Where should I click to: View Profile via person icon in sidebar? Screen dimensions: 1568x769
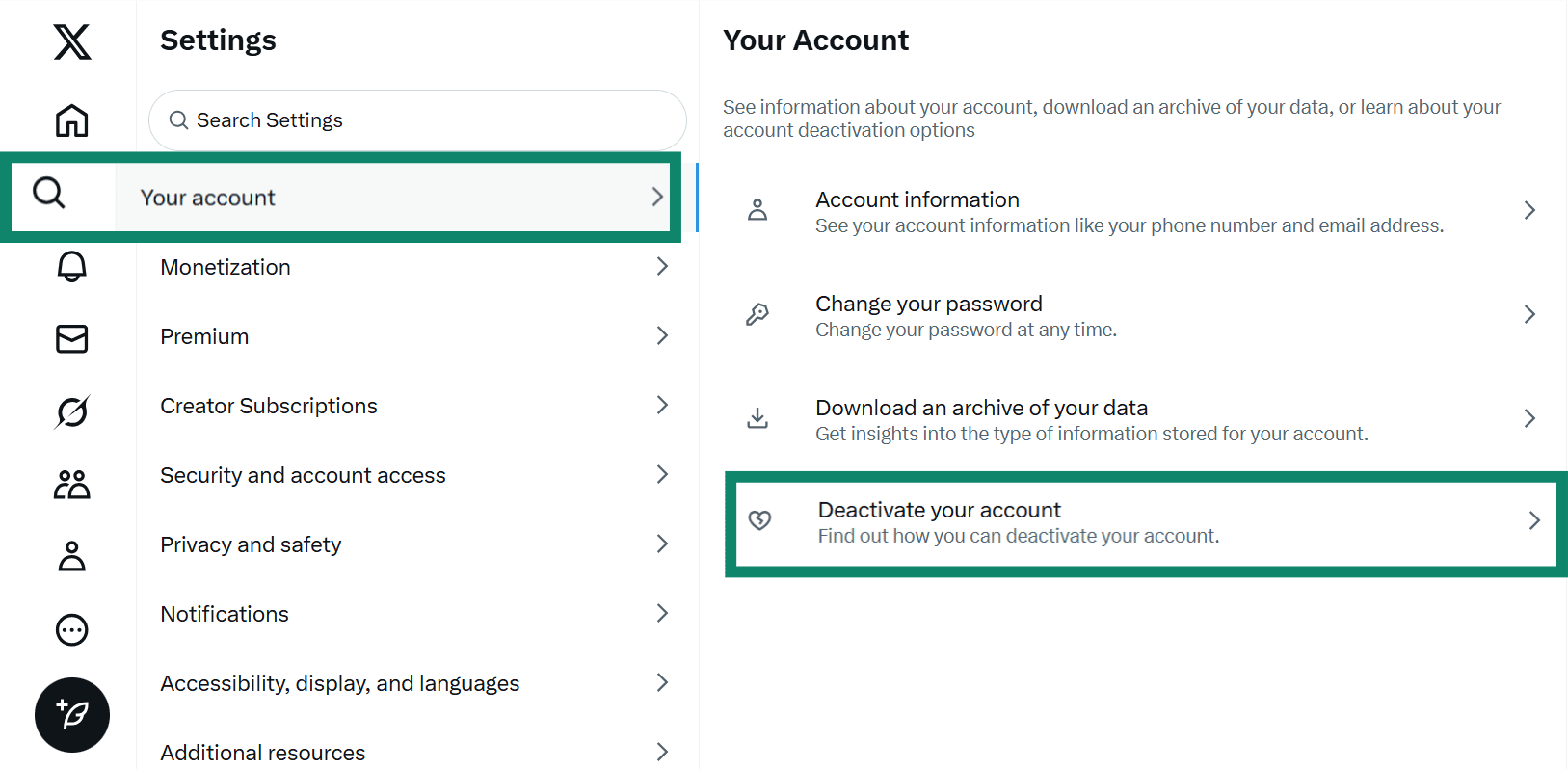pyautogui.click(x=71, y=556)
